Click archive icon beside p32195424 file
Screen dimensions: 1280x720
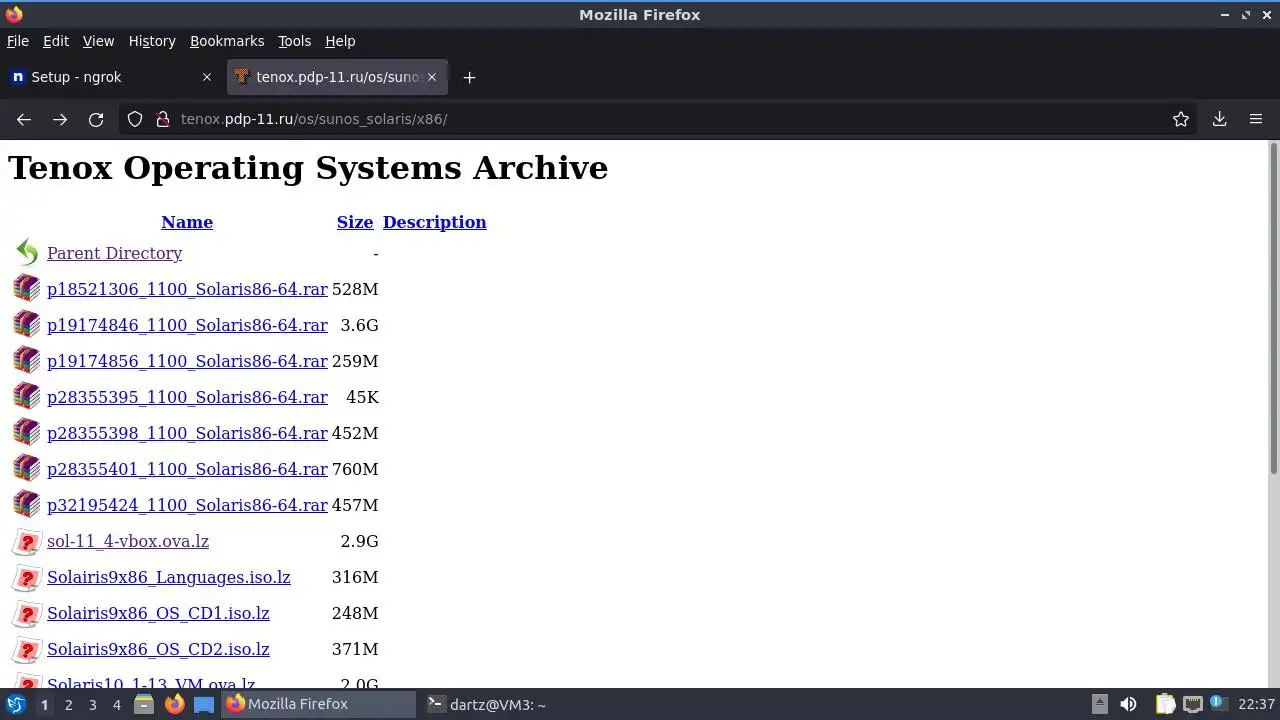pyautogui.click(x=27, y=505)
